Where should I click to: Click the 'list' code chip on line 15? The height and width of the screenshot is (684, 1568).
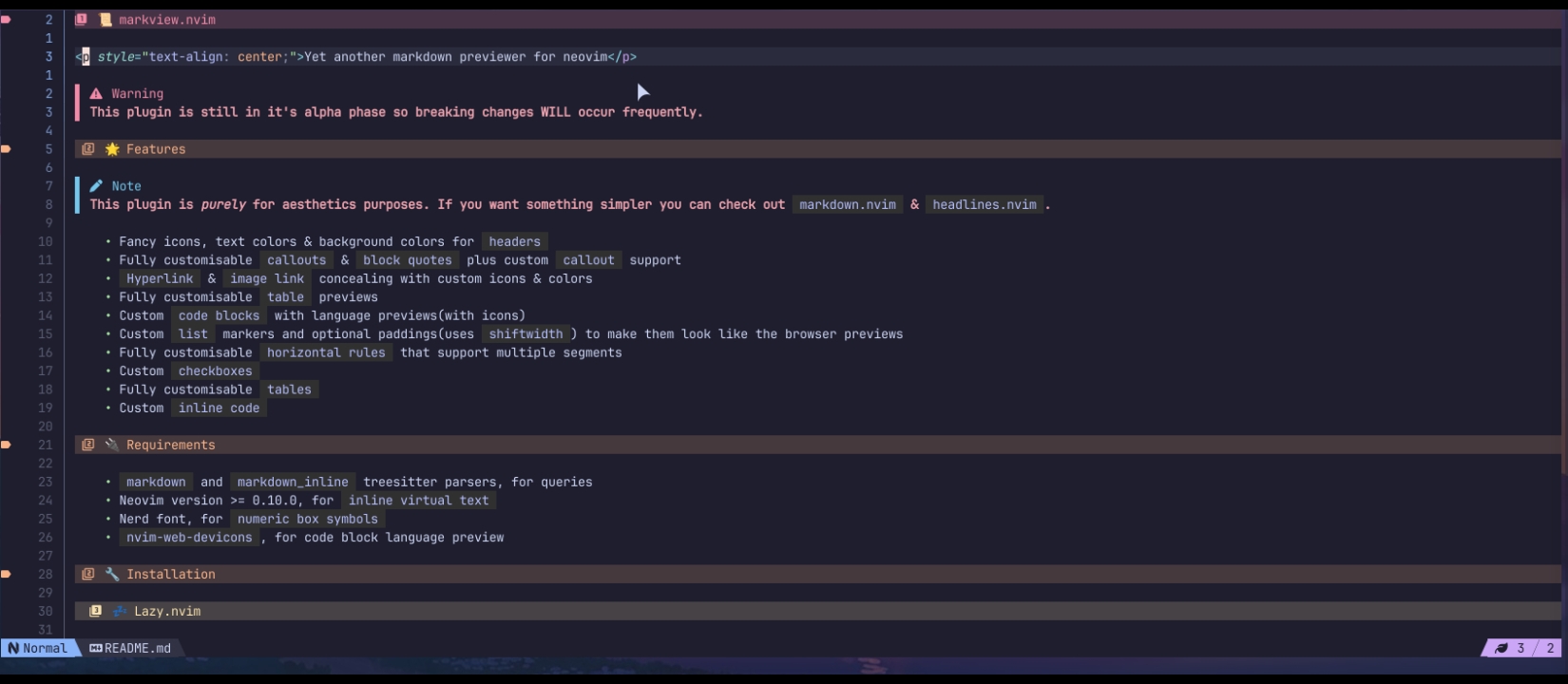pos(193,333)
